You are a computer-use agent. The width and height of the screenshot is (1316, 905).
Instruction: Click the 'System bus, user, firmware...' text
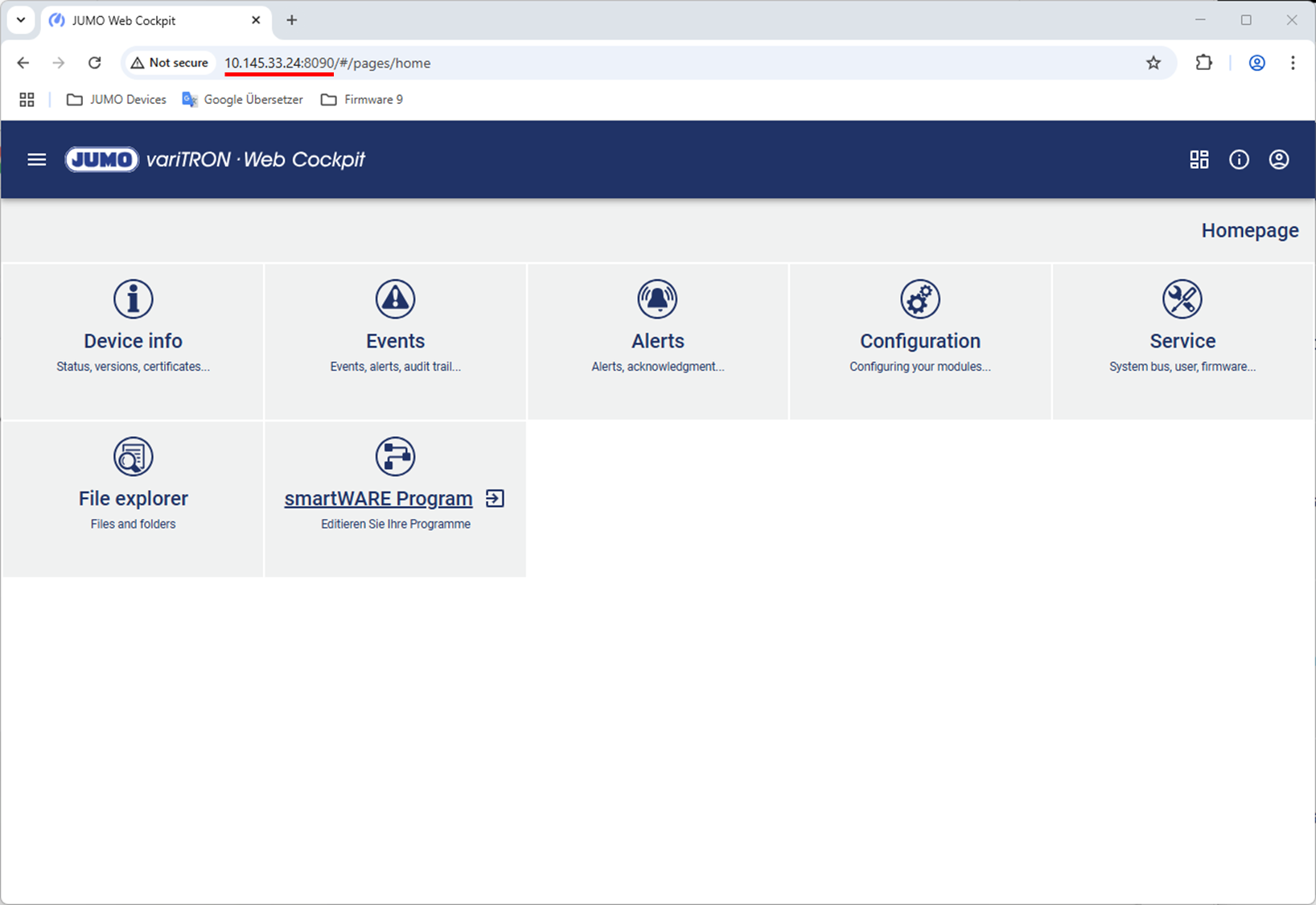(x=1182, y=367)
